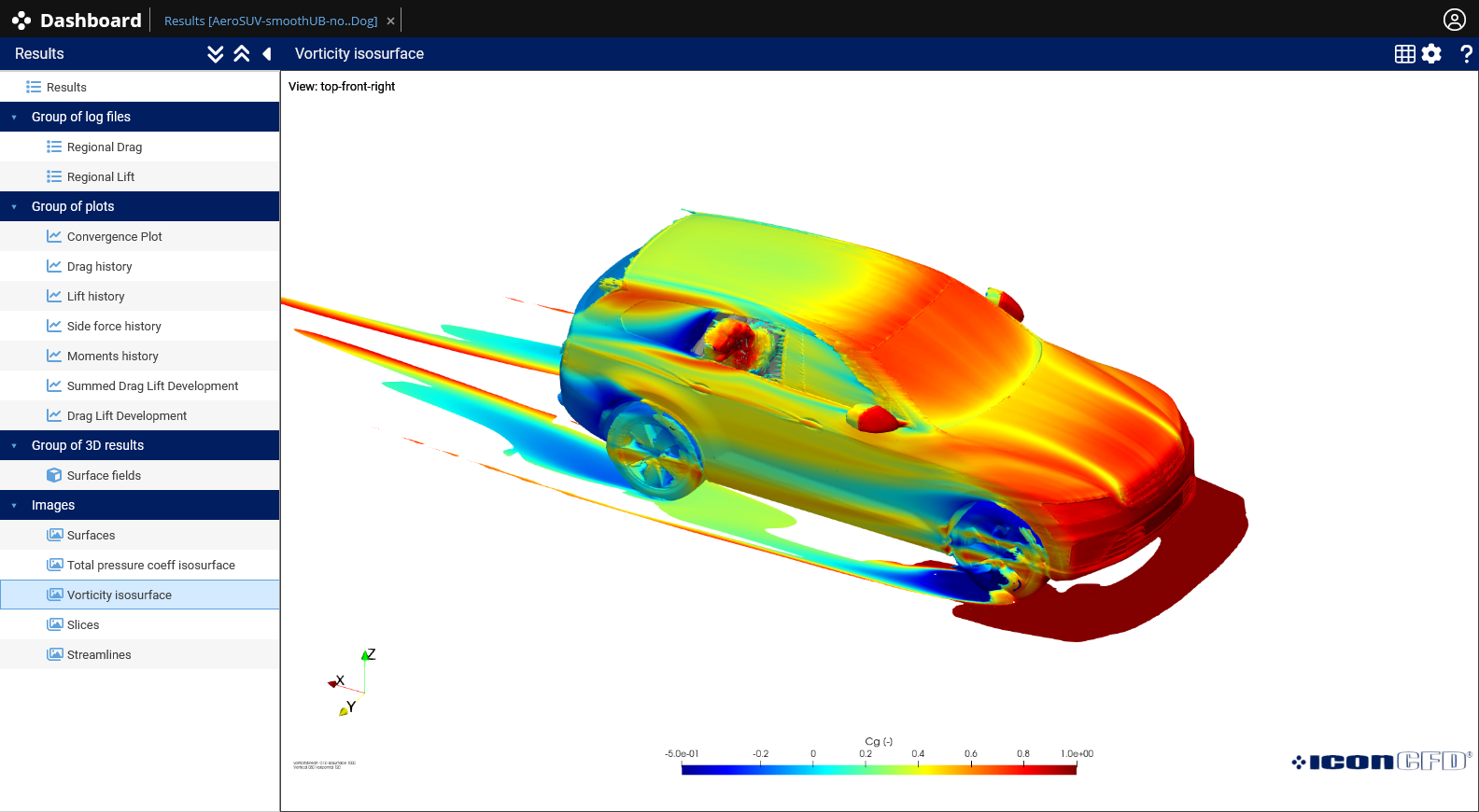Click the Dashboard title text
Viewport: 1479px width, 812px height.
click(x=91, y=21)
